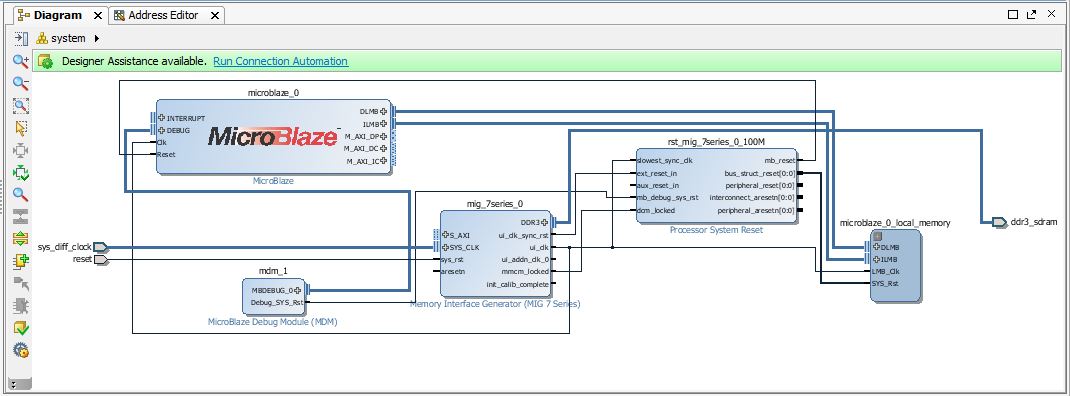The height and width of the screenshot is (396, 1070).
Task: Select the microblaze_0_local_memory block
Action: (x=895, y=265)
